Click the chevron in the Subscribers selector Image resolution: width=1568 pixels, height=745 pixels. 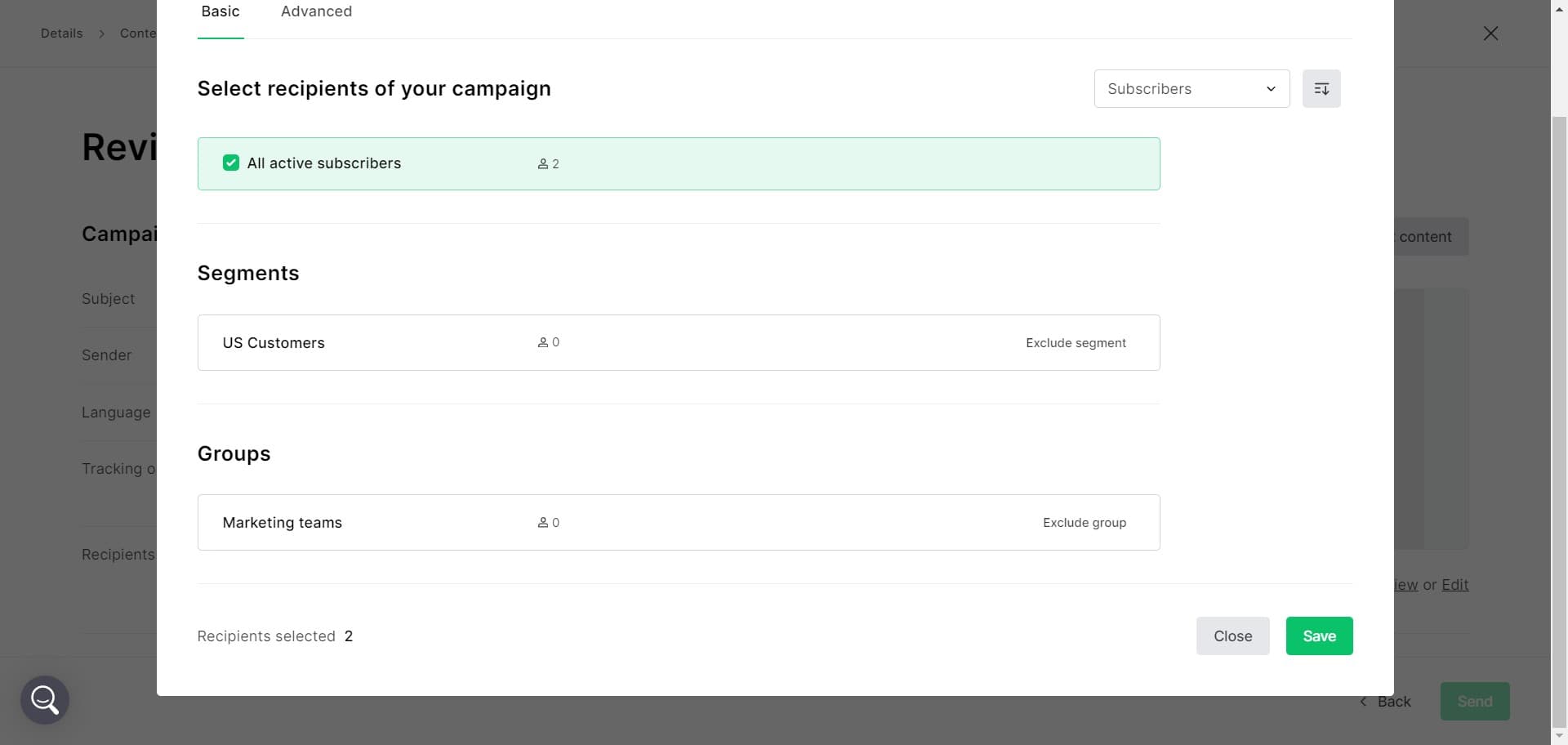[1271, 88]
